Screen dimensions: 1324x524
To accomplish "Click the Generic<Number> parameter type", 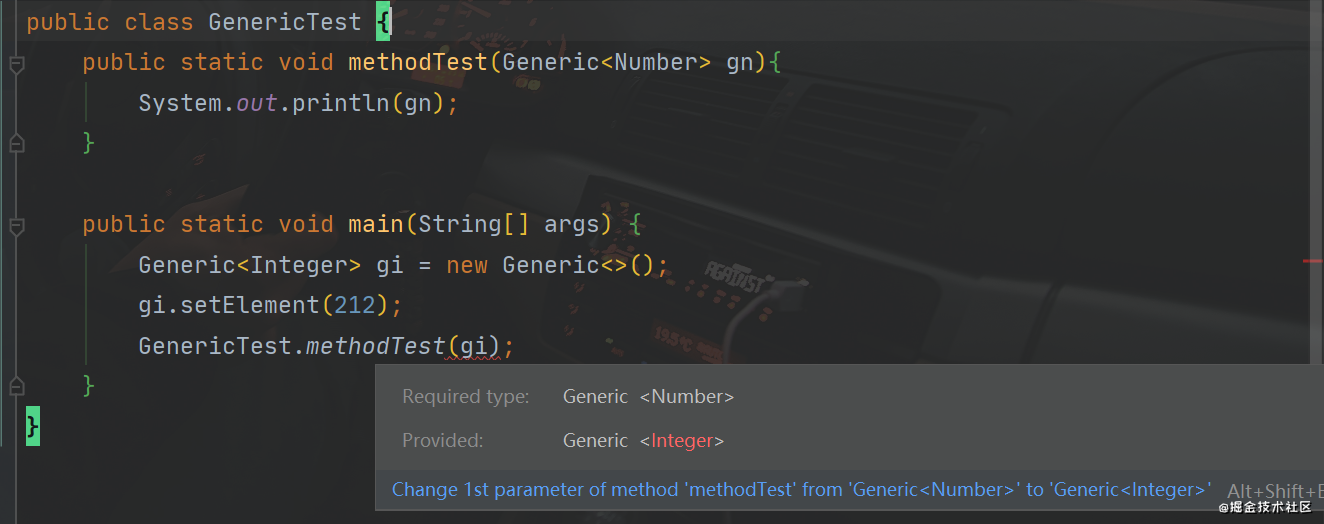I will (607, 62).
